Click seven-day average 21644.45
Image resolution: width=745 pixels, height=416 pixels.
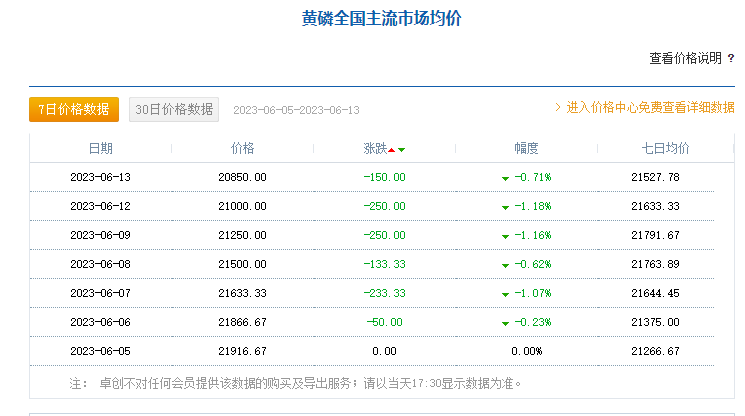[x=655, y=293]
